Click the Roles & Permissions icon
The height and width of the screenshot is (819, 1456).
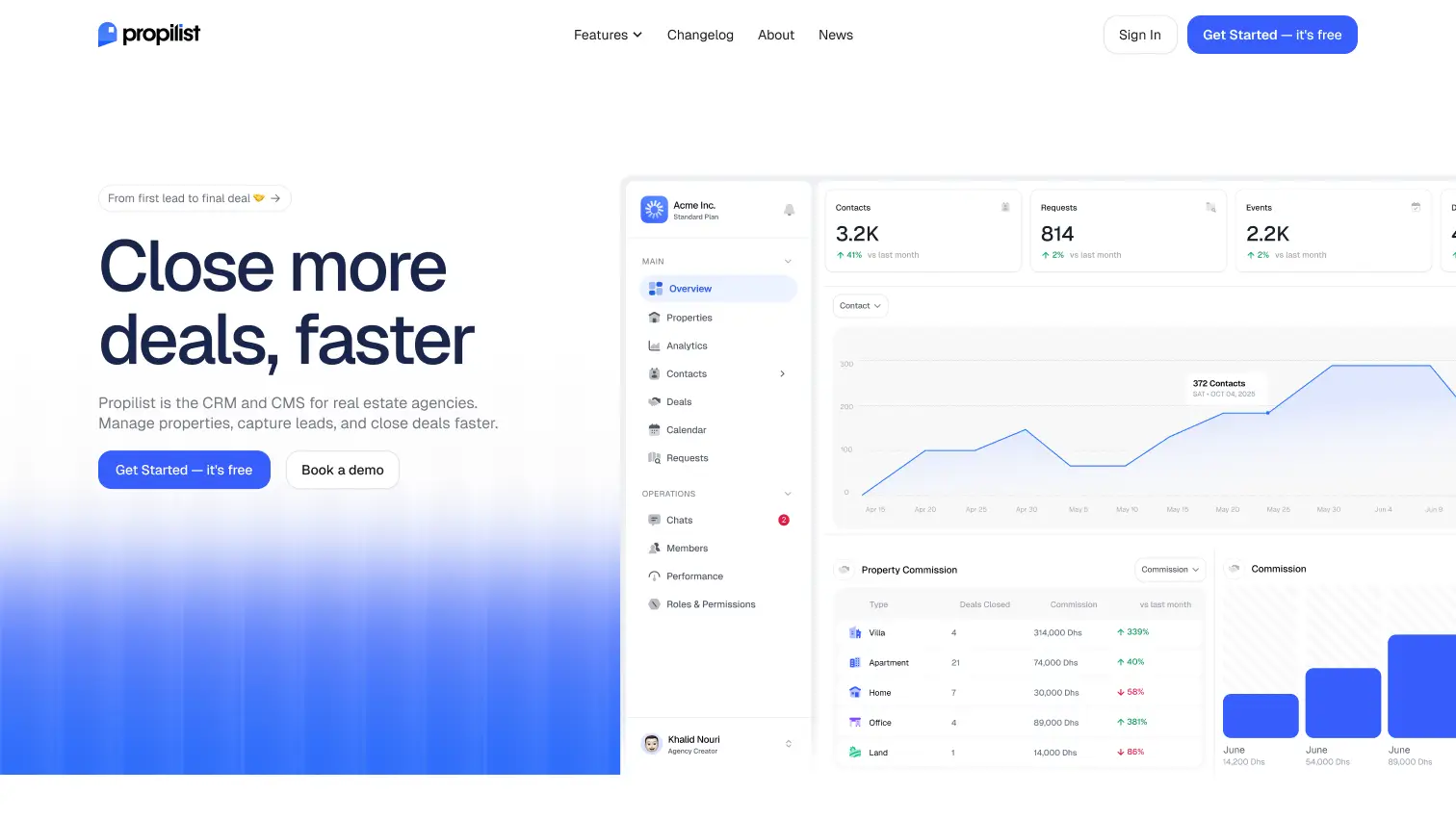(x=655, y=604)
